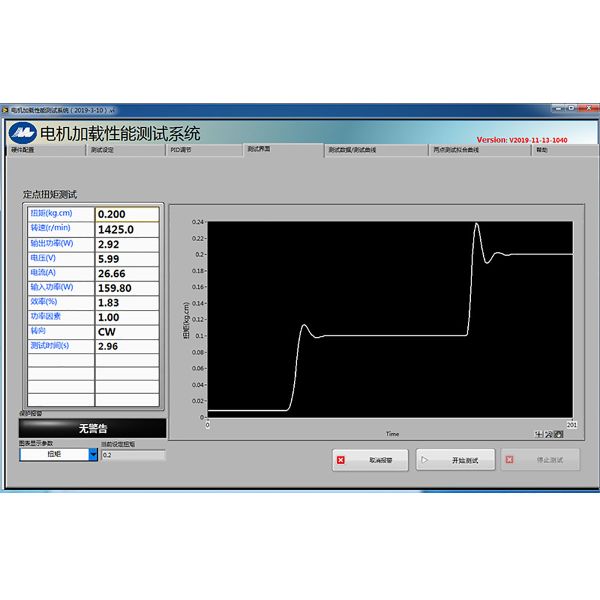Click the 0.24 y-axis scale label
This screenshot has height=600, width=600.
[197, 222]
